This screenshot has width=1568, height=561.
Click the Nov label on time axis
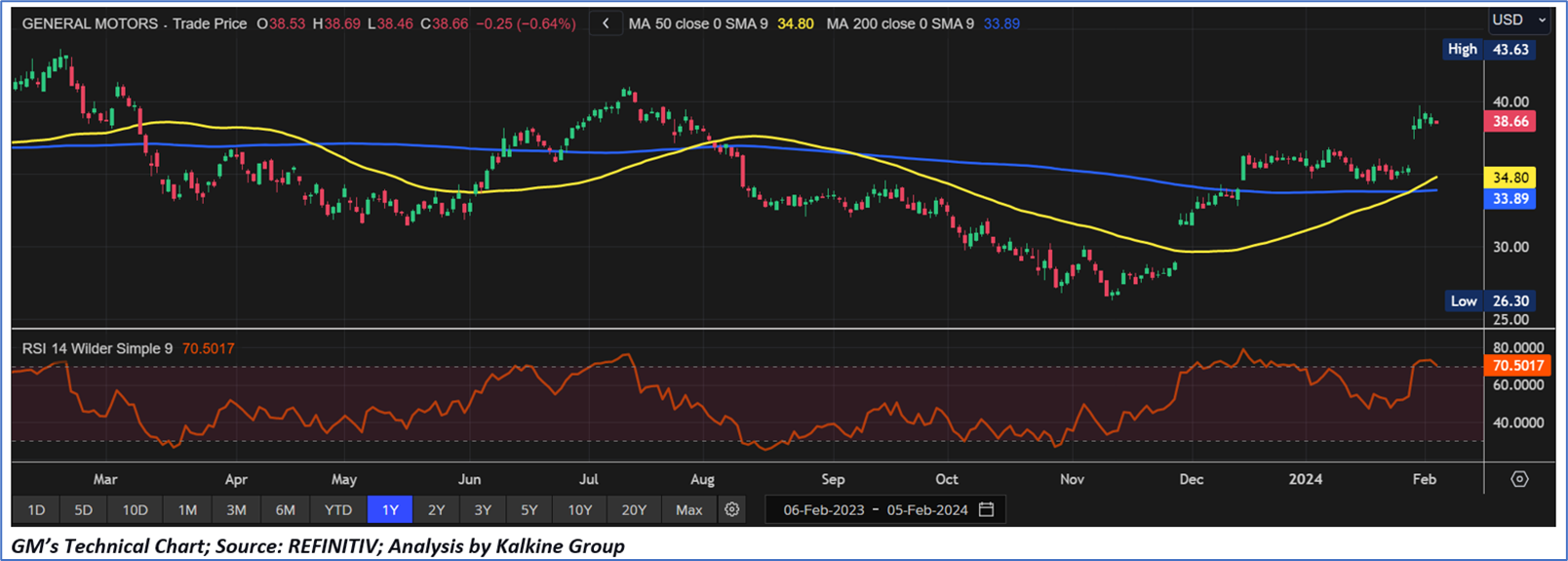[x=1072, y=479]
